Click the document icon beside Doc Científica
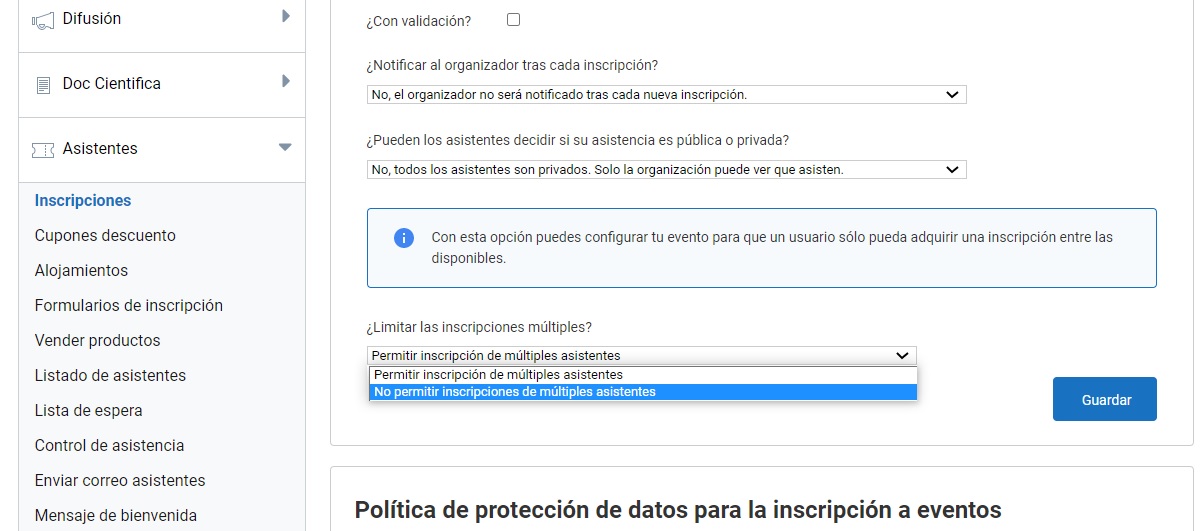Viewport: 1201px width, 531px height. (x=43, y=85)
